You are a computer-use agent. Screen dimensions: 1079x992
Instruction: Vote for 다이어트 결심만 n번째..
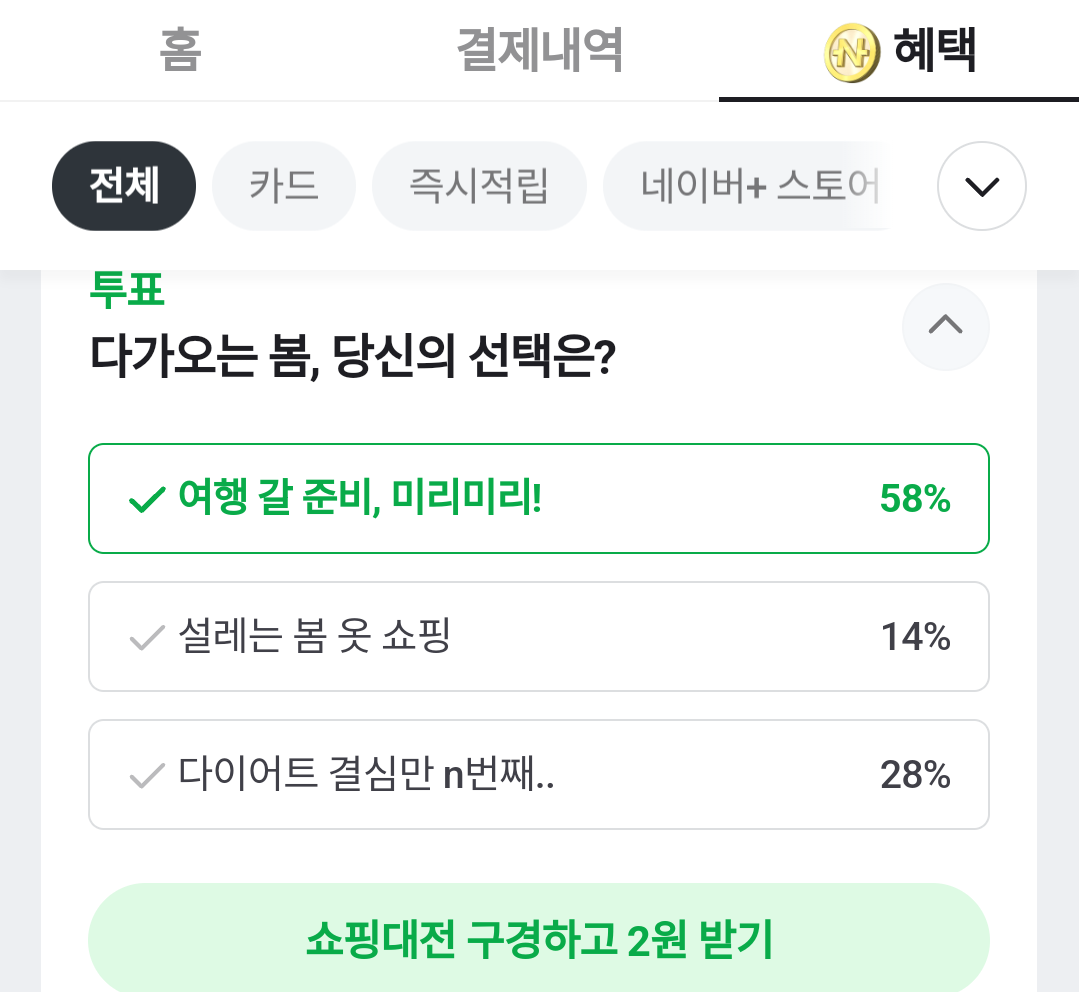click(539, 775)
